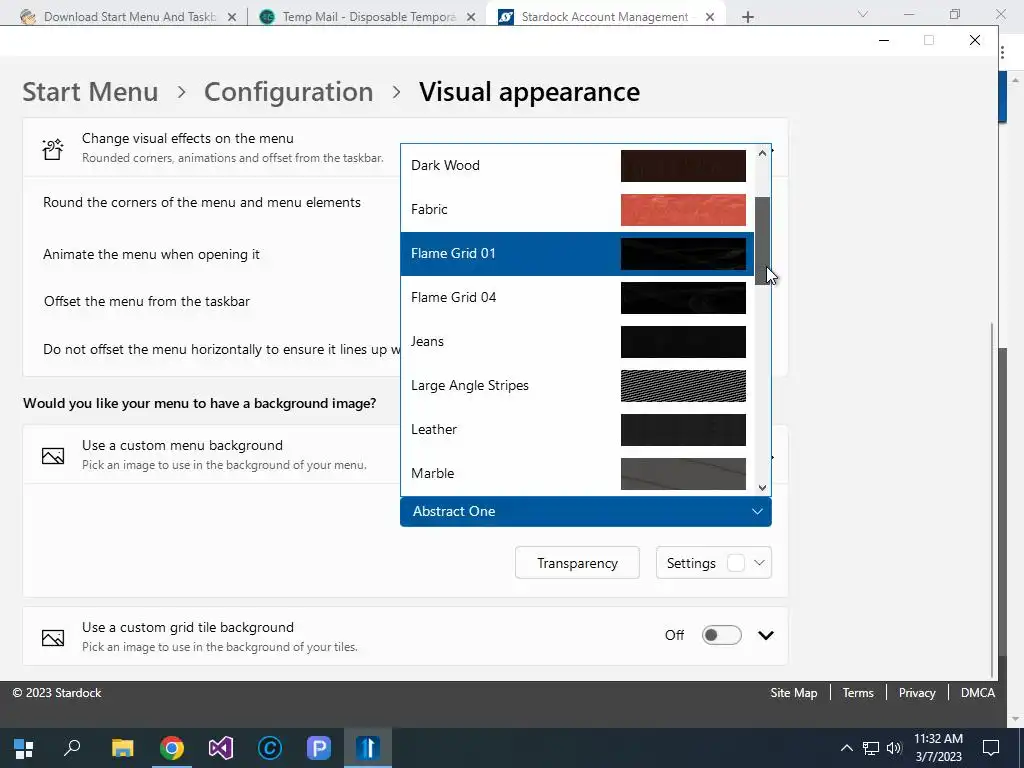The image size is (1024, 768).
Task: Switch to Download Start Menu And Taskbar tab
Action: pos(129,17)
